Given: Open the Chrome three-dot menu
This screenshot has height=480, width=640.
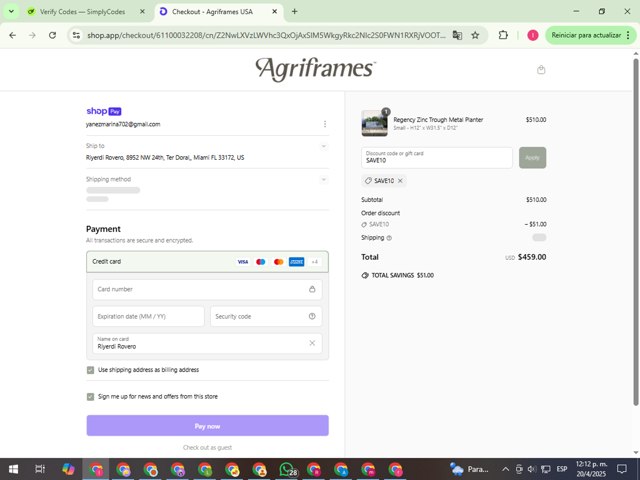Looking at the screenshot, I should point(628,36).
